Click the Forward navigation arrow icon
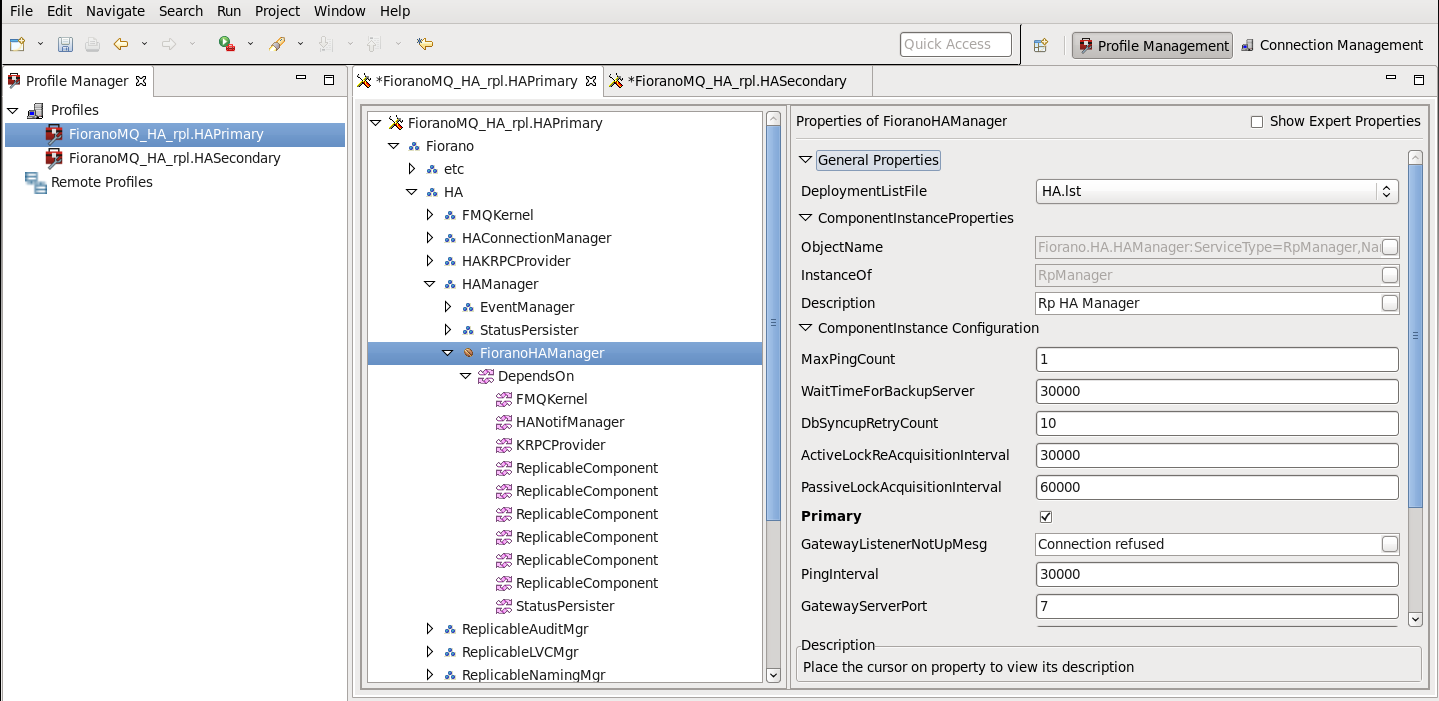Image resolution: width=1439 pixels, height=701 pixels. pos(169,44)
